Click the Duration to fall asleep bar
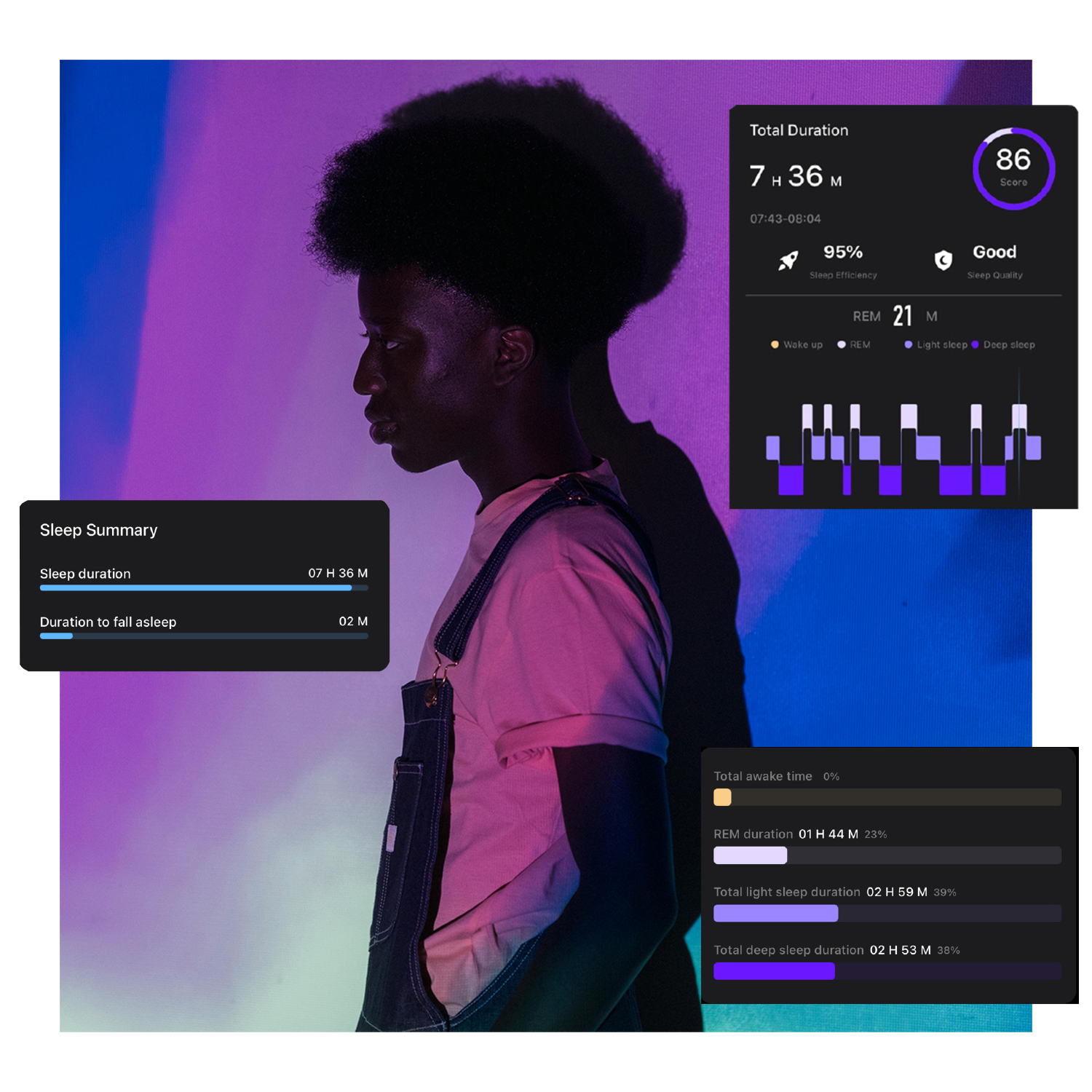Image resolution: width=1092 pixels, height=1092 pixels. coord(204,636)
